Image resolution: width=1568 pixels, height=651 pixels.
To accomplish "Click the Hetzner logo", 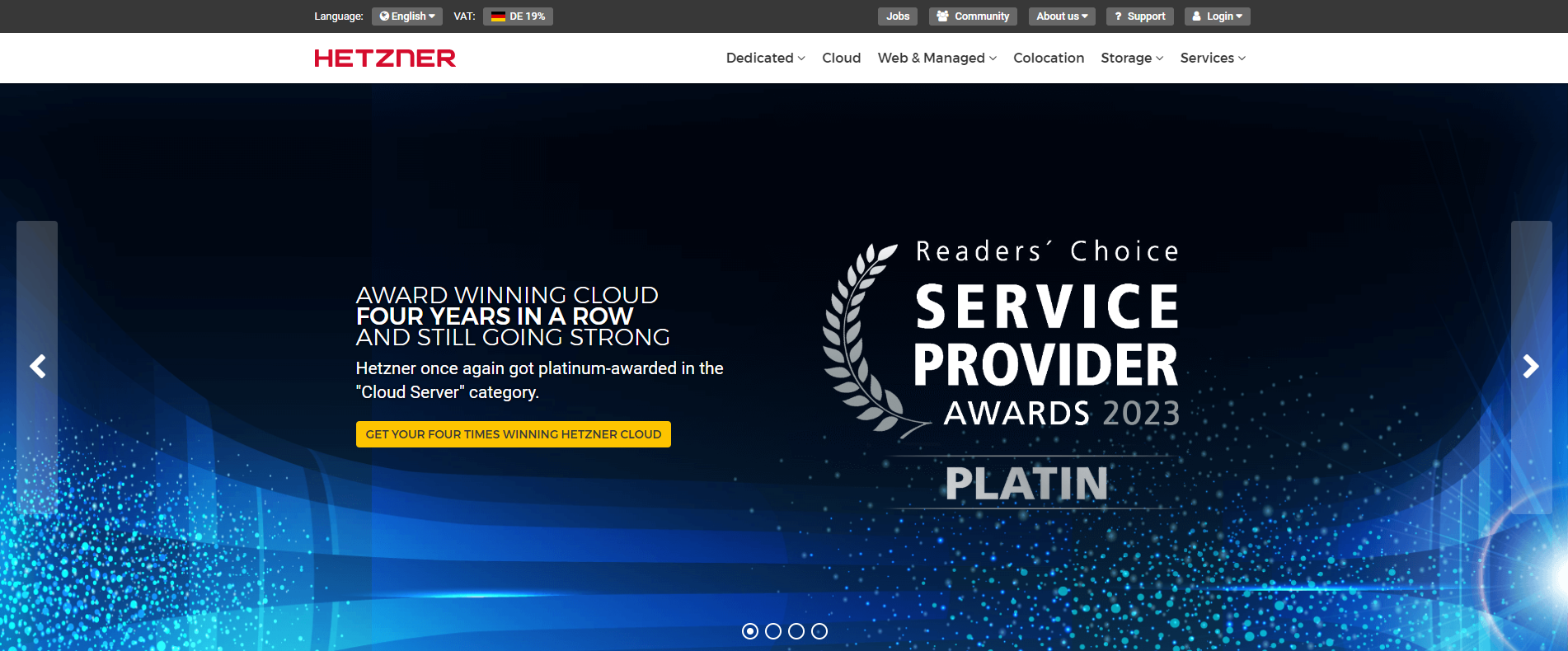I will (x=385, y=58).
